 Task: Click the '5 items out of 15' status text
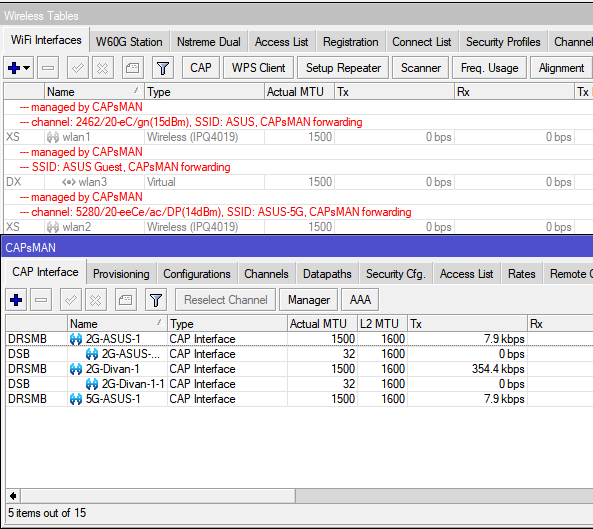47,513
